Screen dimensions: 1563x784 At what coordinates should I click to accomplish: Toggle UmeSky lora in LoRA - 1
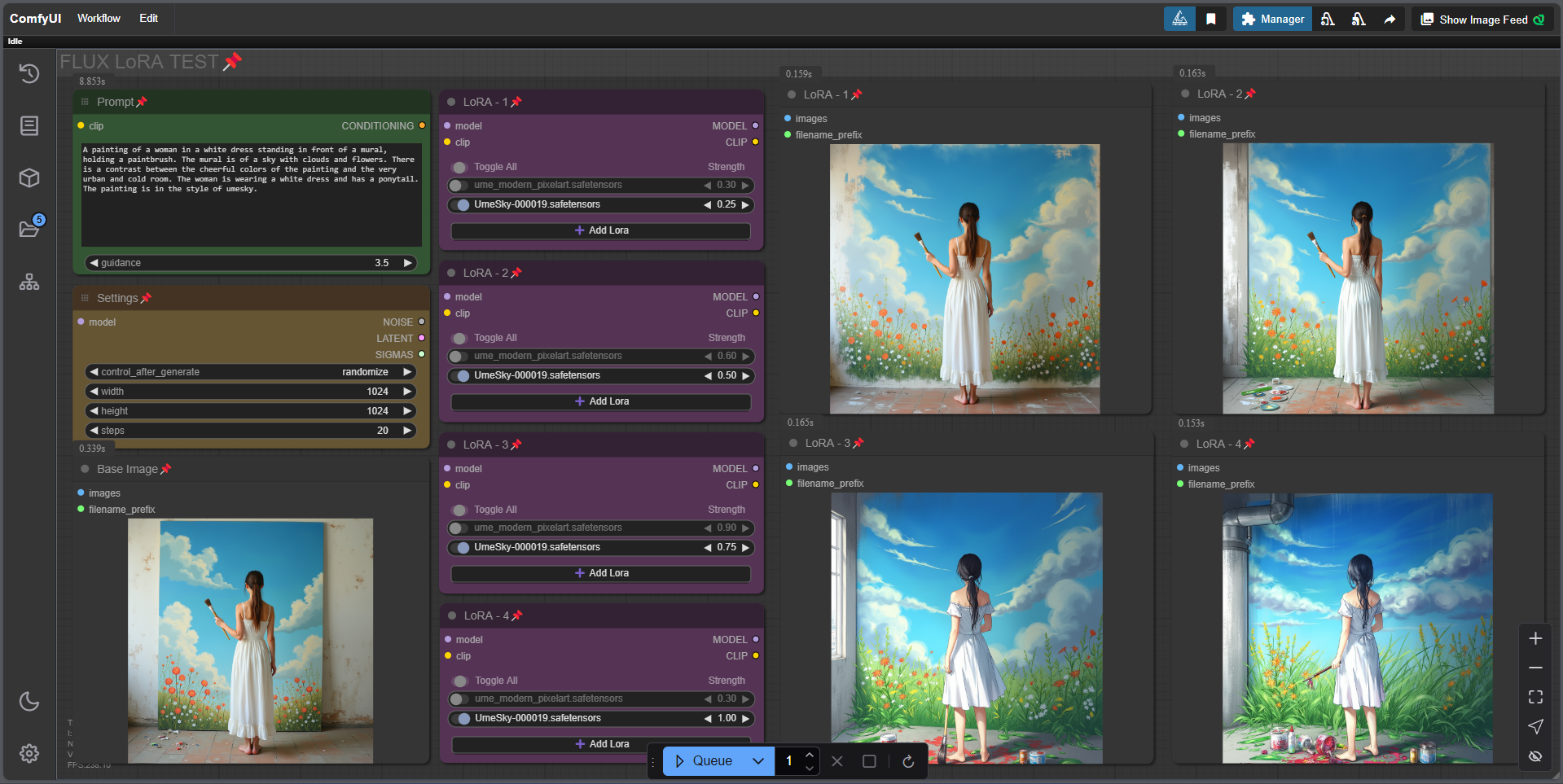(462, 205)
